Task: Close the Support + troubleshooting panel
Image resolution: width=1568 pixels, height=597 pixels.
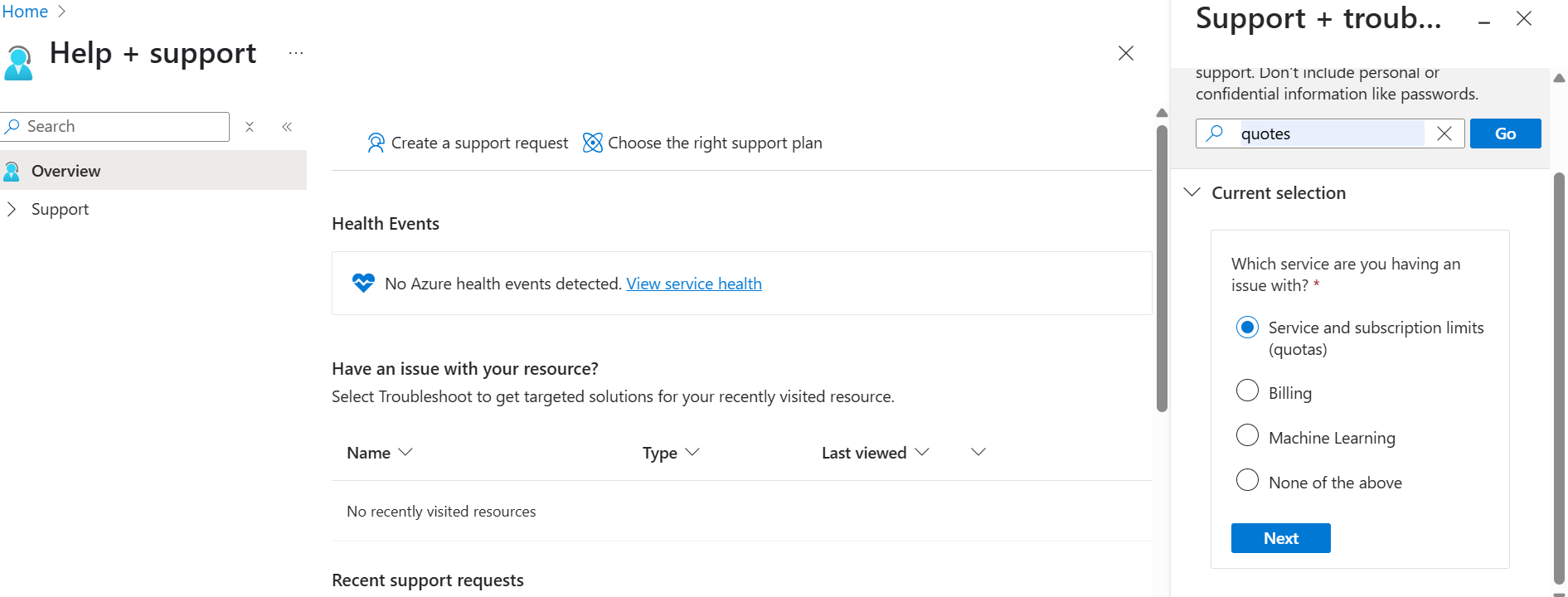Action: pos(1524,18)
